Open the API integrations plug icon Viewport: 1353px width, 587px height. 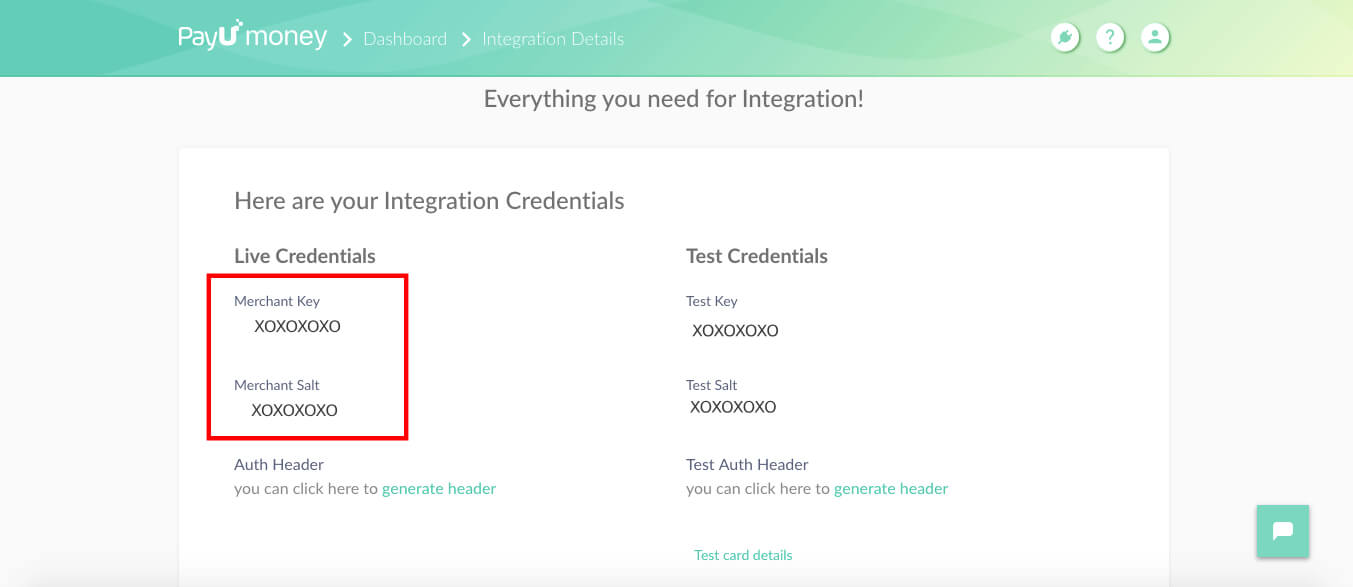pyautogui.click(x=1064, y=37)
